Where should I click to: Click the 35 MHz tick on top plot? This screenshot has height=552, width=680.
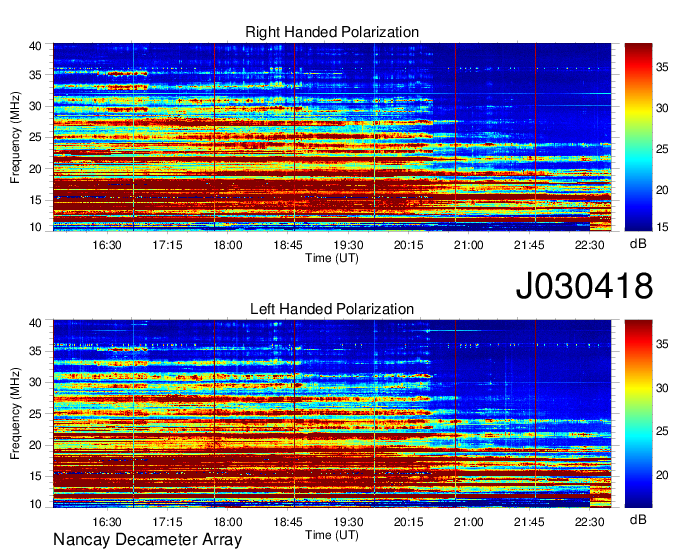(36, 75)
